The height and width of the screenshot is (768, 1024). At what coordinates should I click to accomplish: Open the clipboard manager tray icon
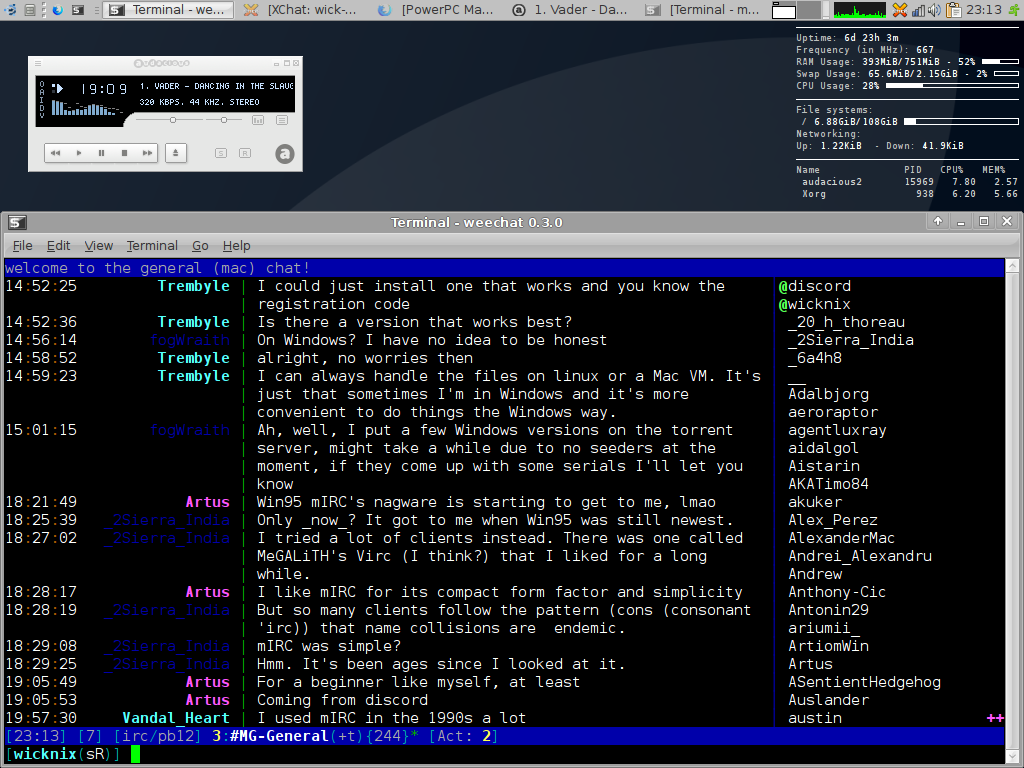[953, 10]
